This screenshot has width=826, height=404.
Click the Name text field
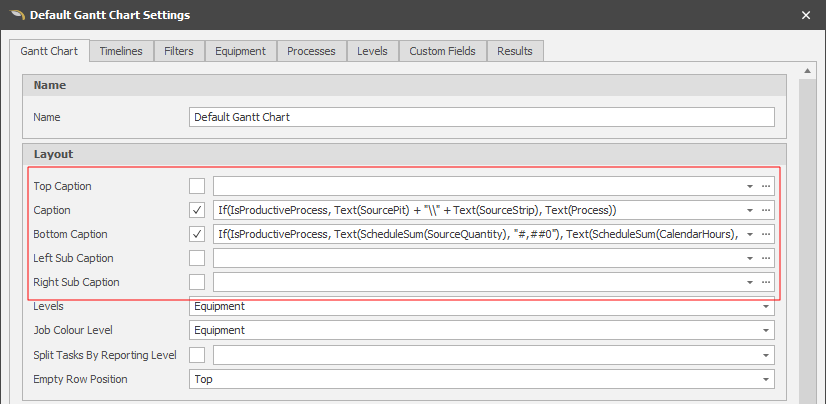click(481, 117)
